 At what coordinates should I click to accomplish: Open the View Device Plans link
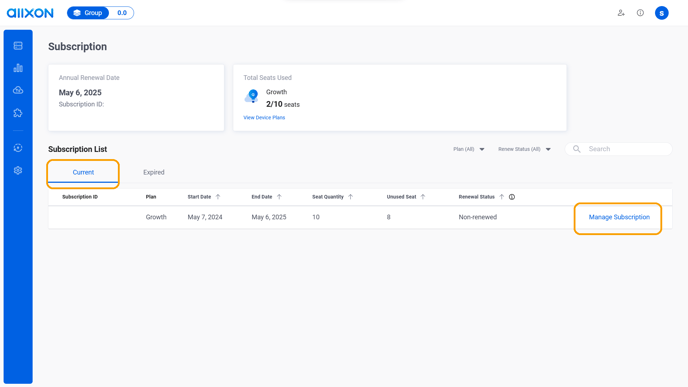tap(264, 118)
